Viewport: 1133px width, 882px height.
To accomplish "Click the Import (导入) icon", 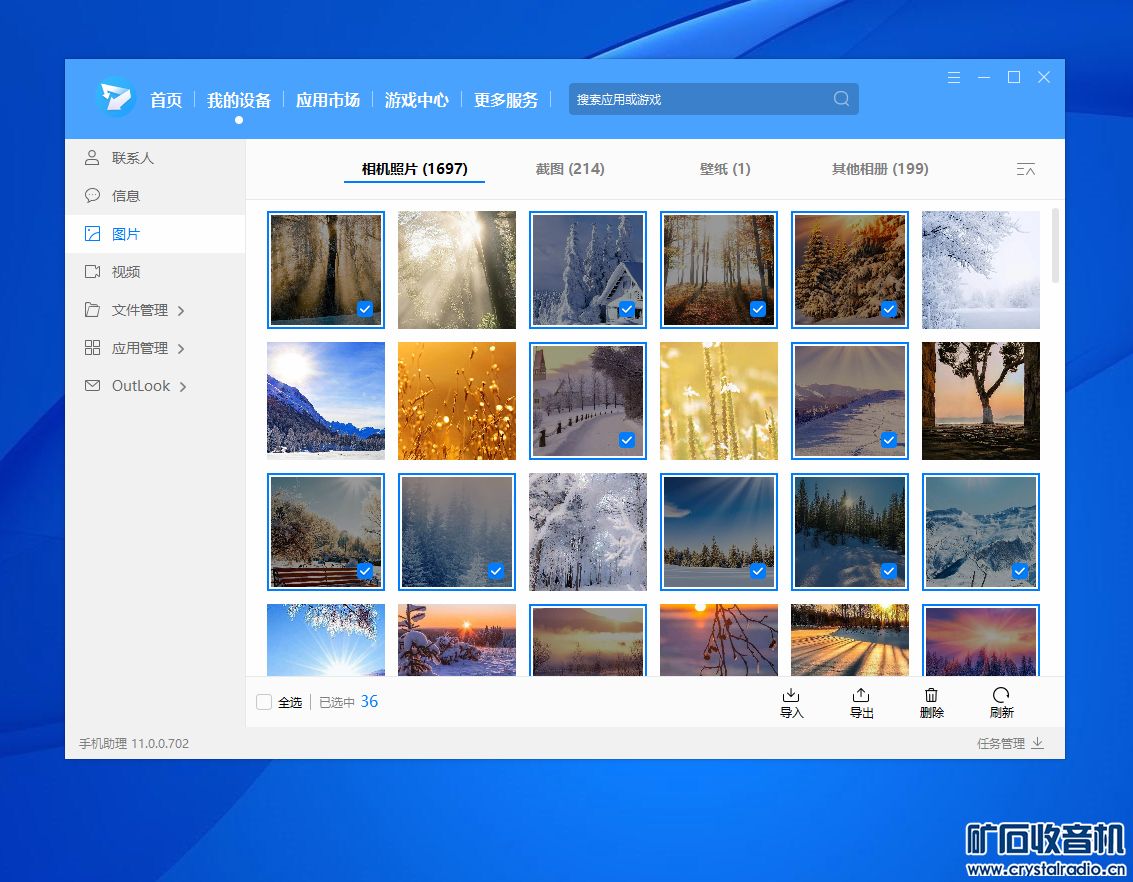I will [791, 695].
